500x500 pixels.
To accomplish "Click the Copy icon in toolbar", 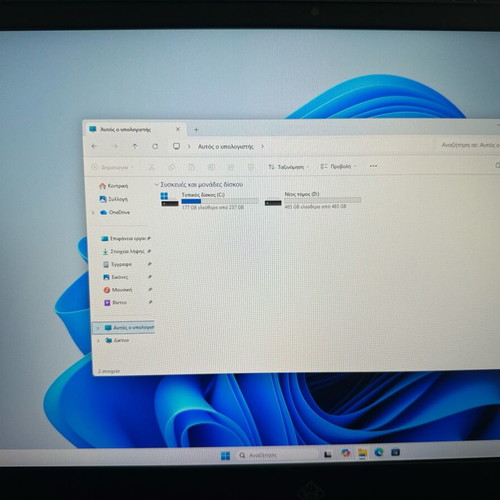I will [172, 167].
